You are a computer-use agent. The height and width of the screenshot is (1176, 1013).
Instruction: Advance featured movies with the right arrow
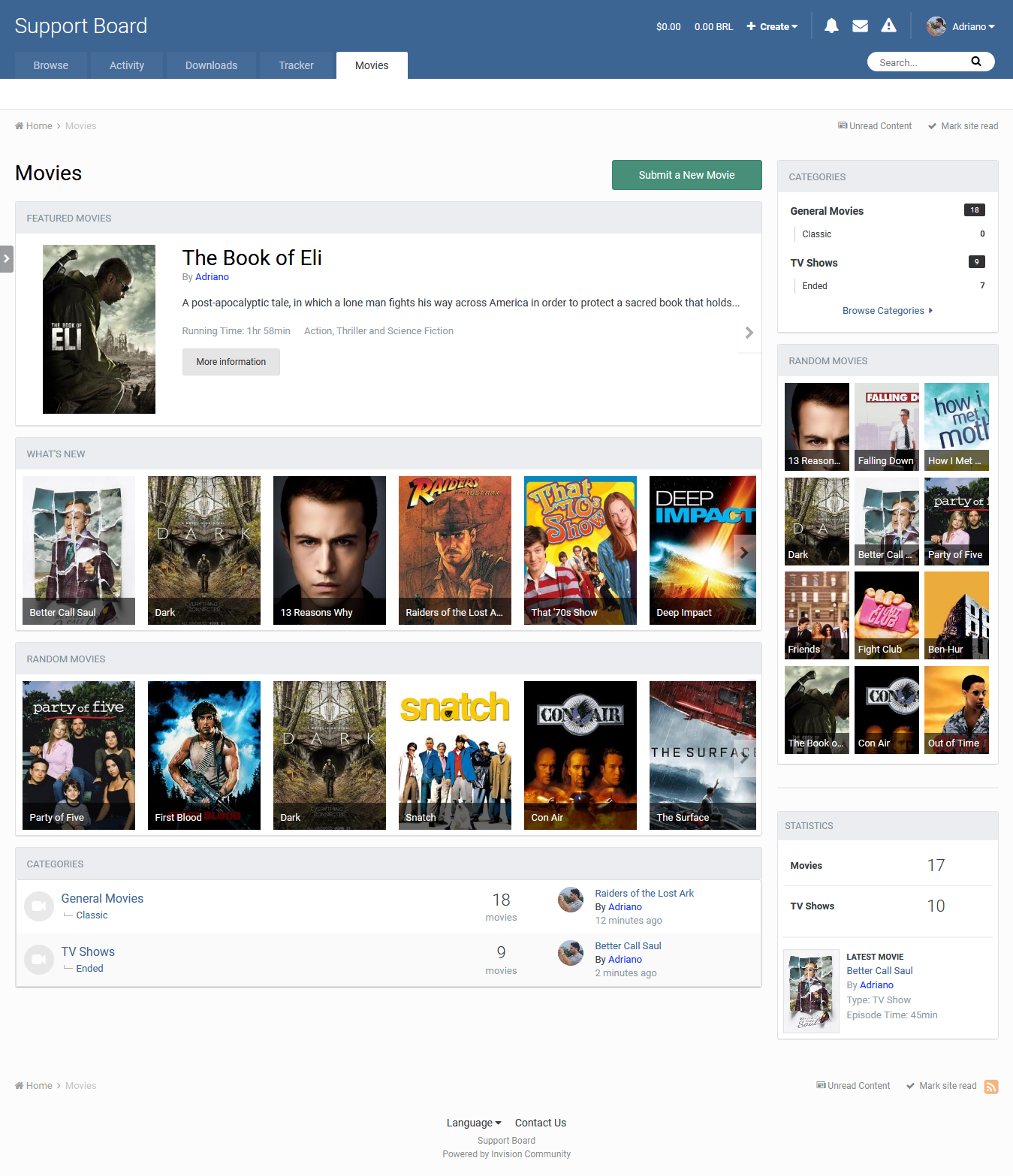click(x=749, y=333)
